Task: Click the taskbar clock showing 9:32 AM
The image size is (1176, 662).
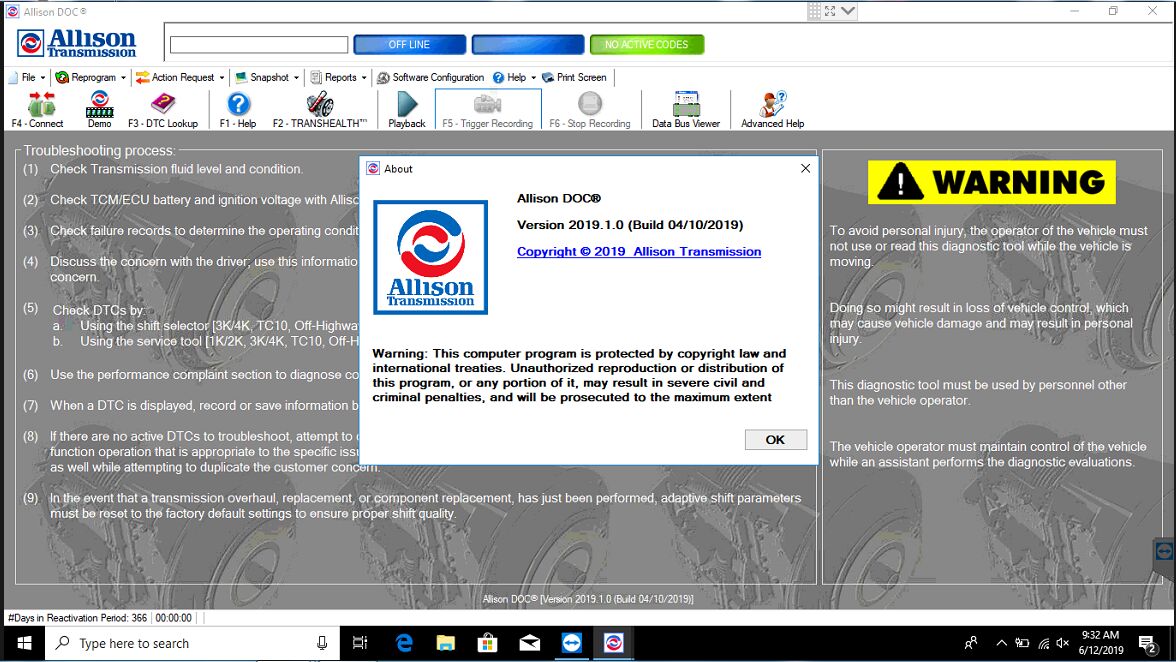Action: click(x=1100, y=643)
